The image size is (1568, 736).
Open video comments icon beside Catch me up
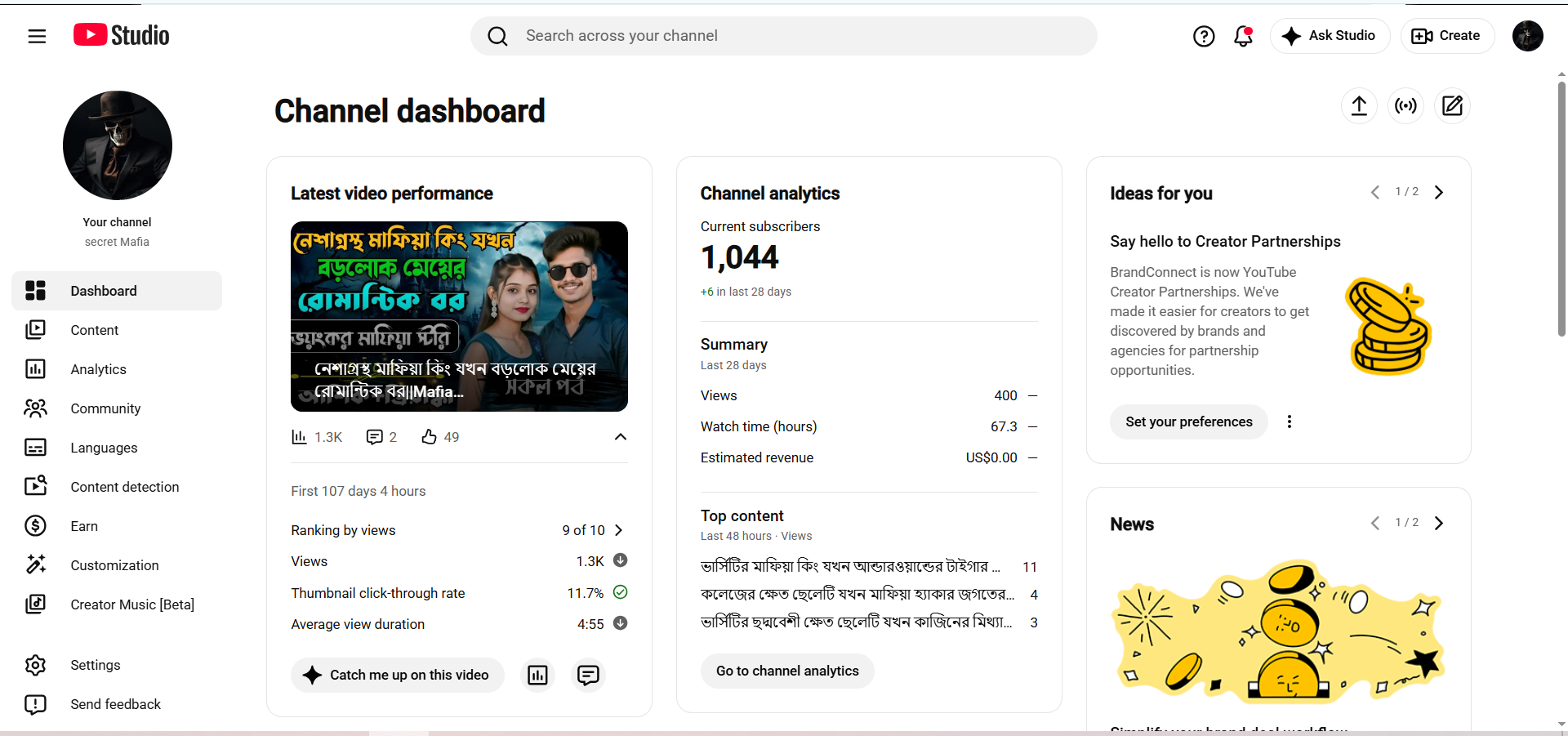(588, 675)
